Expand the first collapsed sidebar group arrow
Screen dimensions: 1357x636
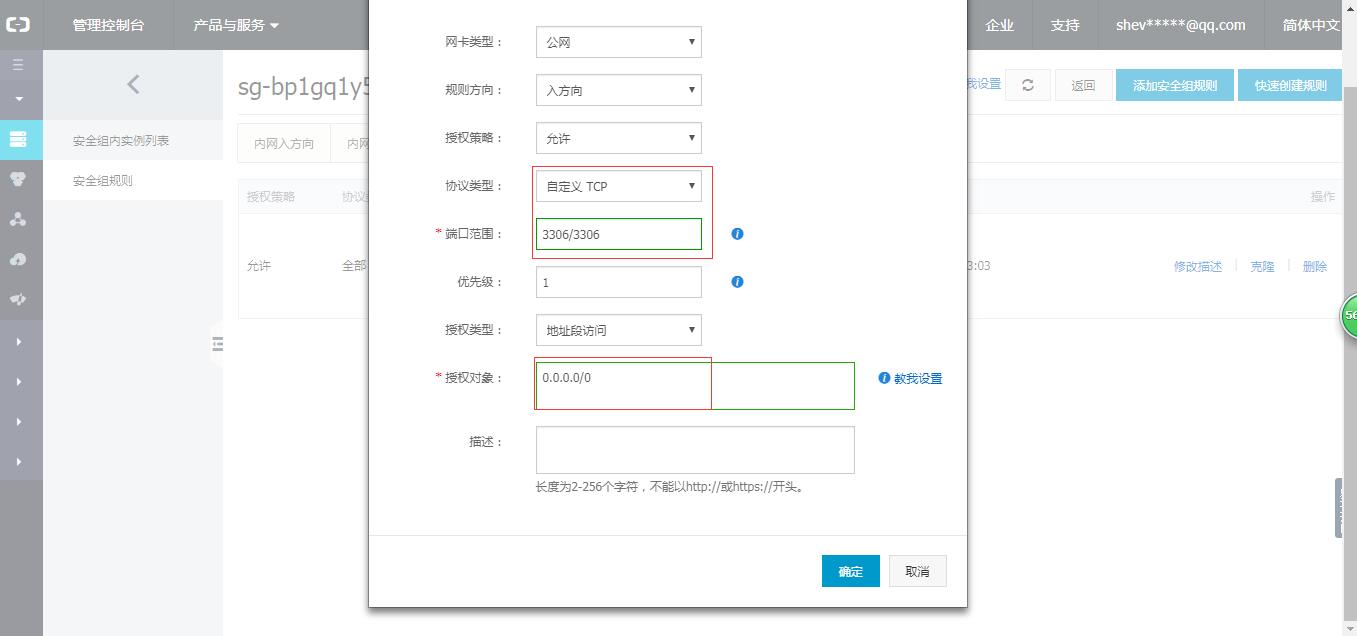click(x=19, y=342)
